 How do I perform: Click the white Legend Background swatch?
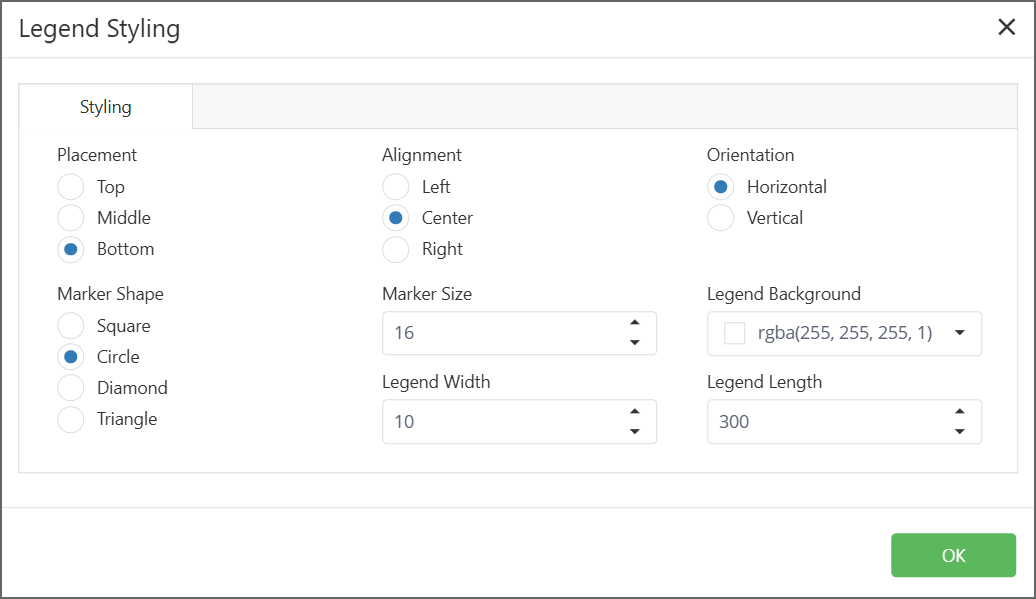coord(735,333)
